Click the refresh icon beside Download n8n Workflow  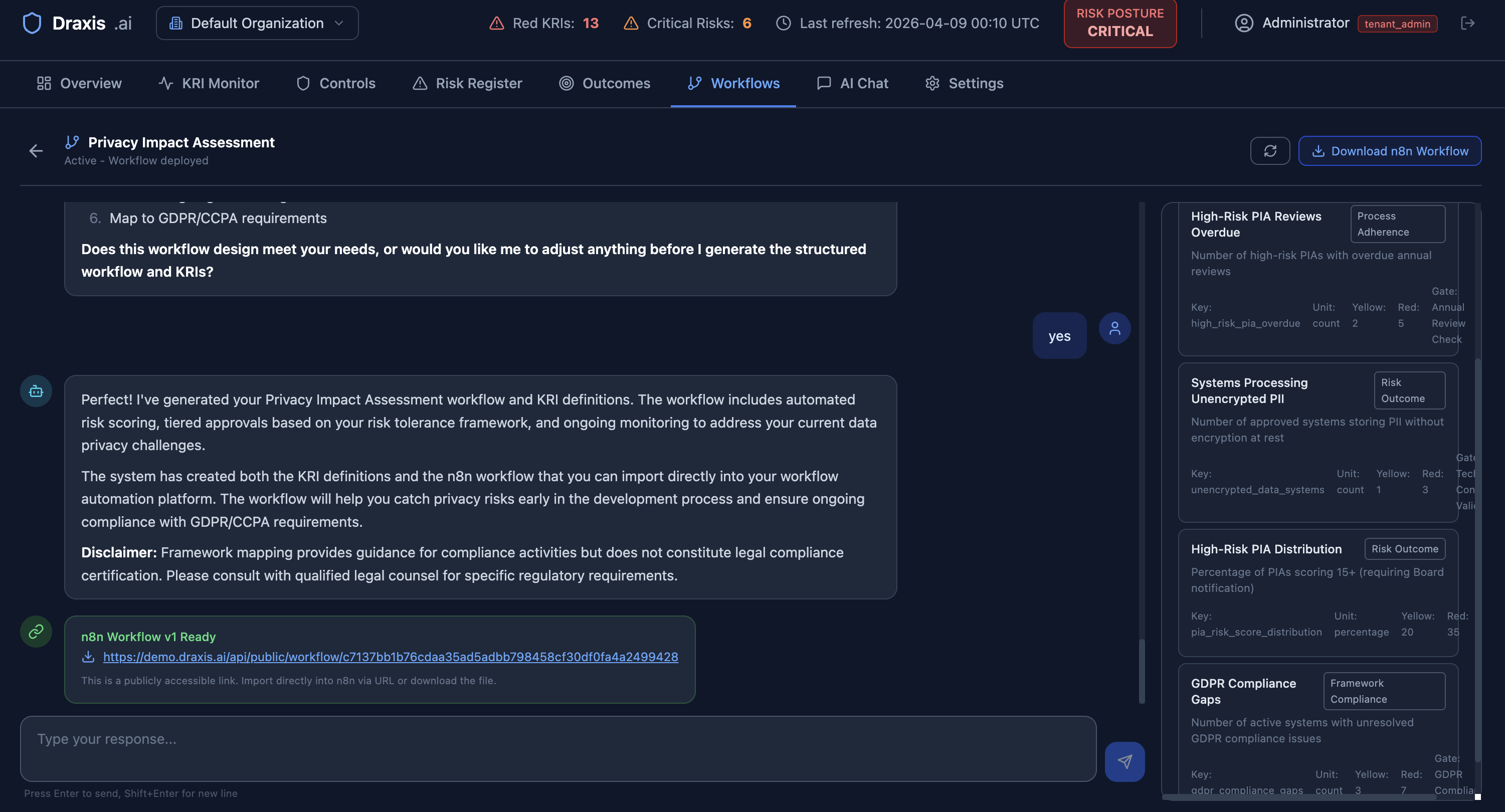pos(1270,151)
